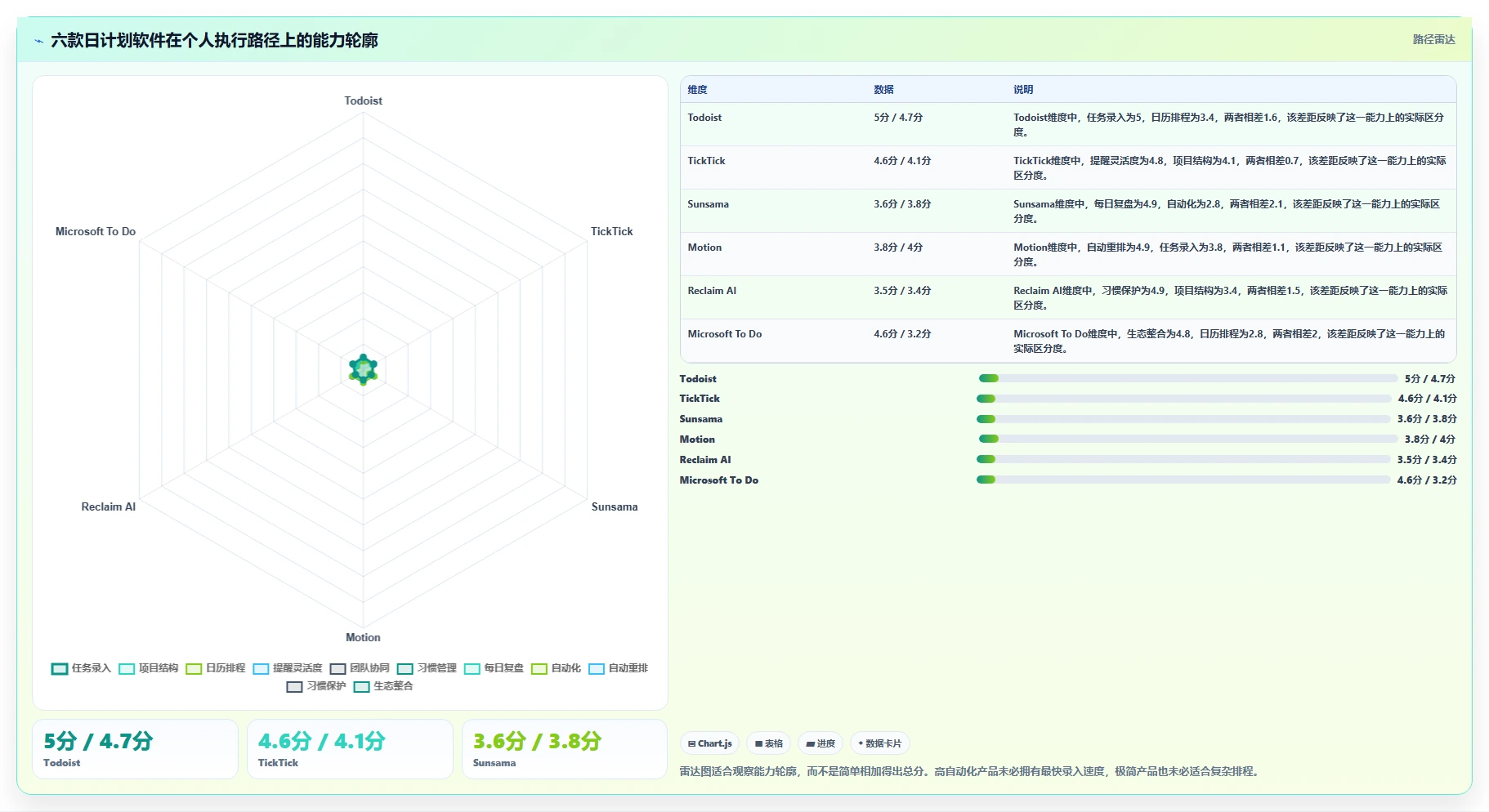Click the page title 六款日计划软件 heading
The image size is (1489, 812).
[x=214, y=40]
